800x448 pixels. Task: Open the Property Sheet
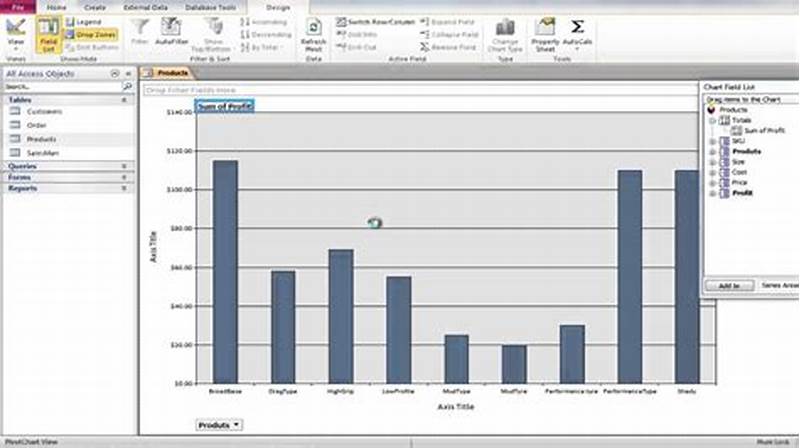(x=545, y=35)
